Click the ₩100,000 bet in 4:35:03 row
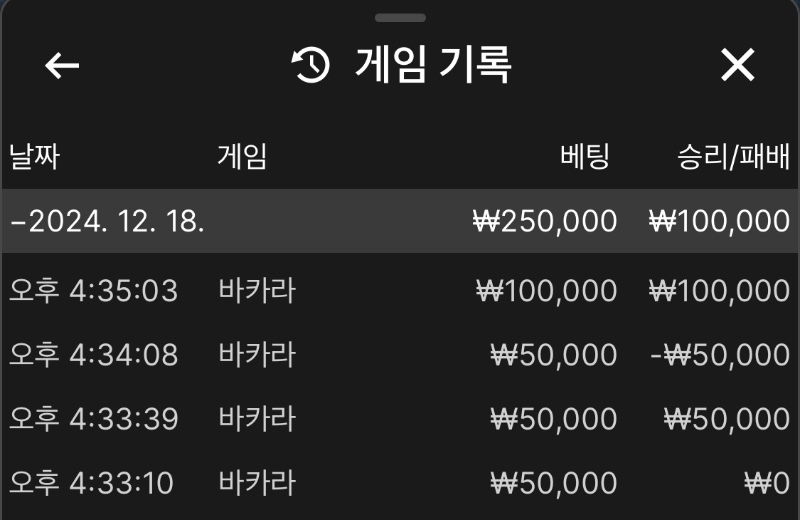The width and height of the screenshot is (800, 520). pos(546,291)
